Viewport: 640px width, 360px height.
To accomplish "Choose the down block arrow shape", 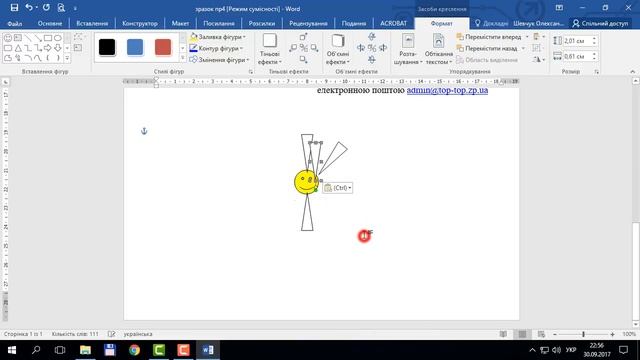I will pyautogui.click(x=58, y=48).
